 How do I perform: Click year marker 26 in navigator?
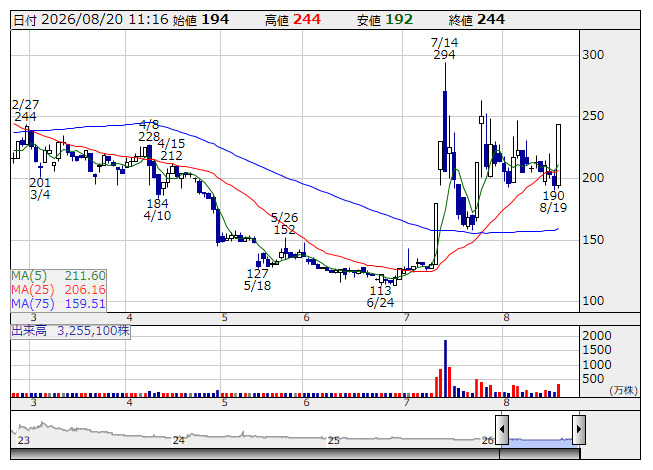tap(487, 440)
